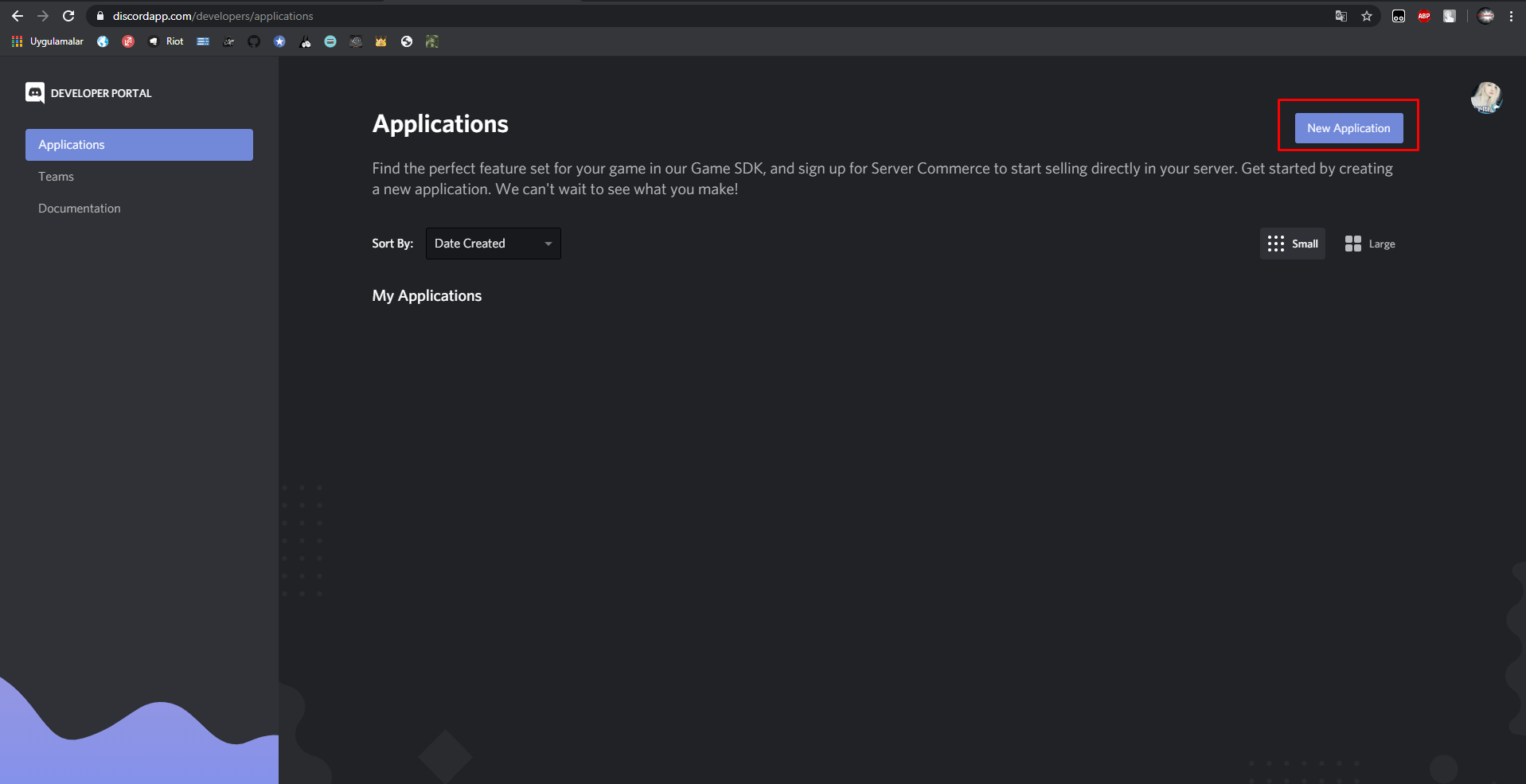View site security info via the lock icon
The width and height of the screenshot is (1526, 784).
tap(100, 16)
